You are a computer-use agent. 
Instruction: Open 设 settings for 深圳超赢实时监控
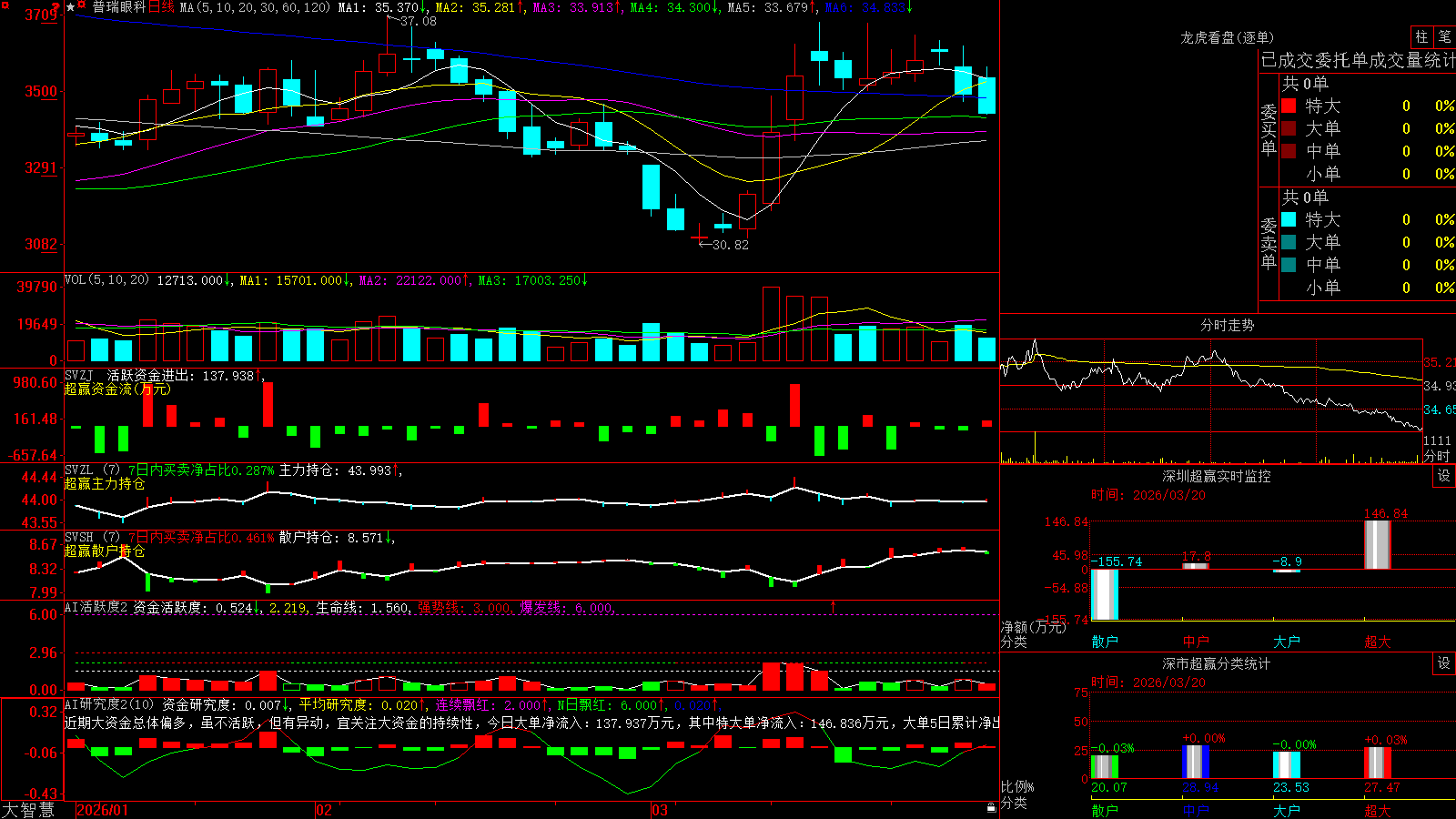(1444, 476)
